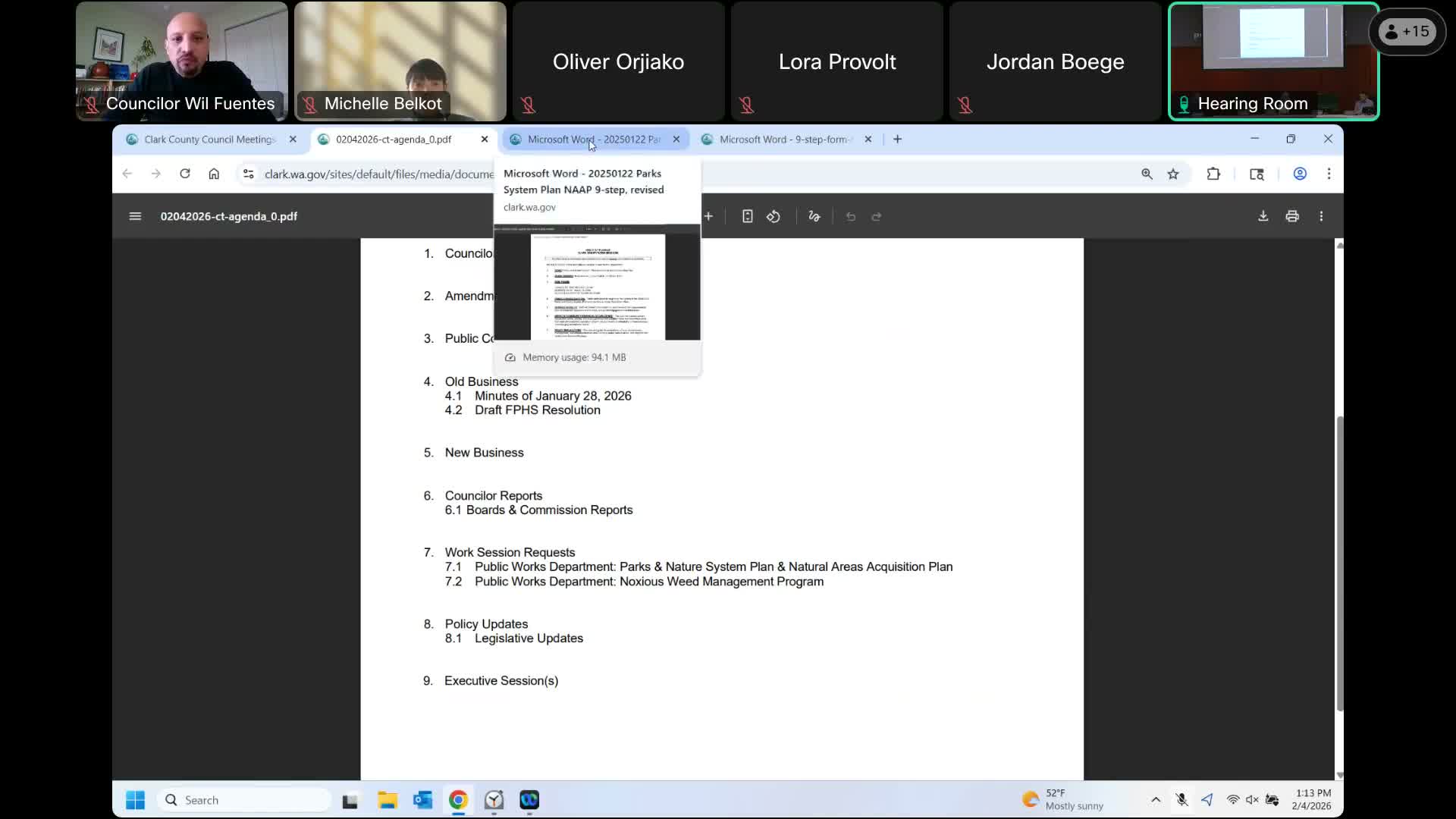
Task: Open the PDF viewer more-actions menu
Action: point(1321,216)
